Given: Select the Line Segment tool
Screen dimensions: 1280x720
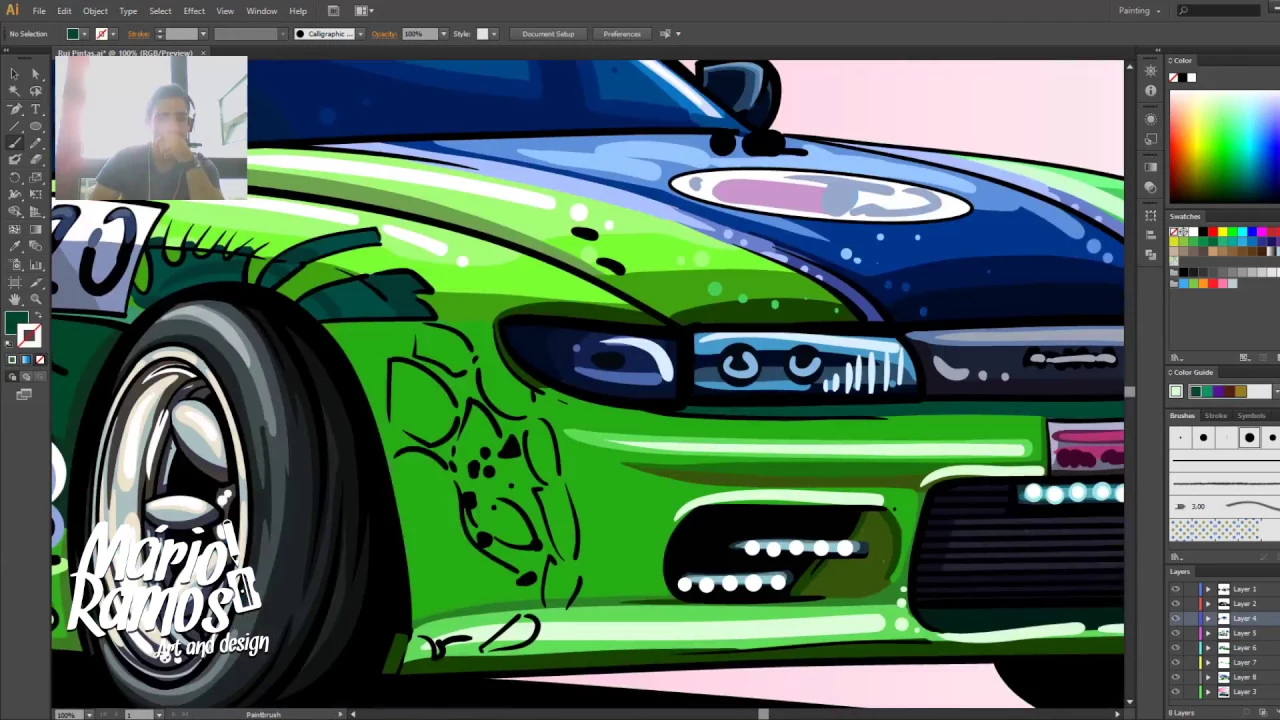Looking at the screenshot, I should 14,125.
